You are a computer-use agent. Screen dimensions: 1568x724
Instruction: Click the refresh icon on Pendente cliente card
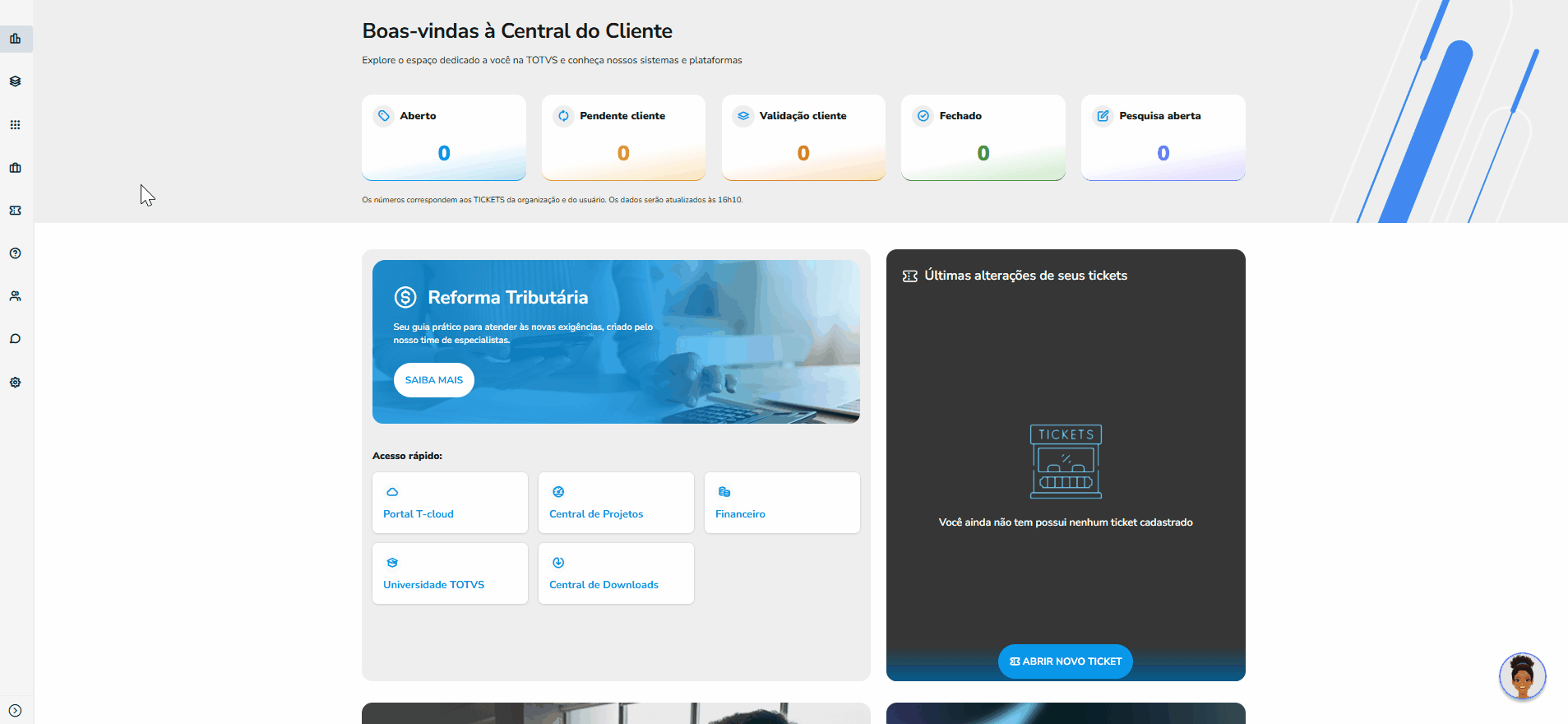(563, 116)
